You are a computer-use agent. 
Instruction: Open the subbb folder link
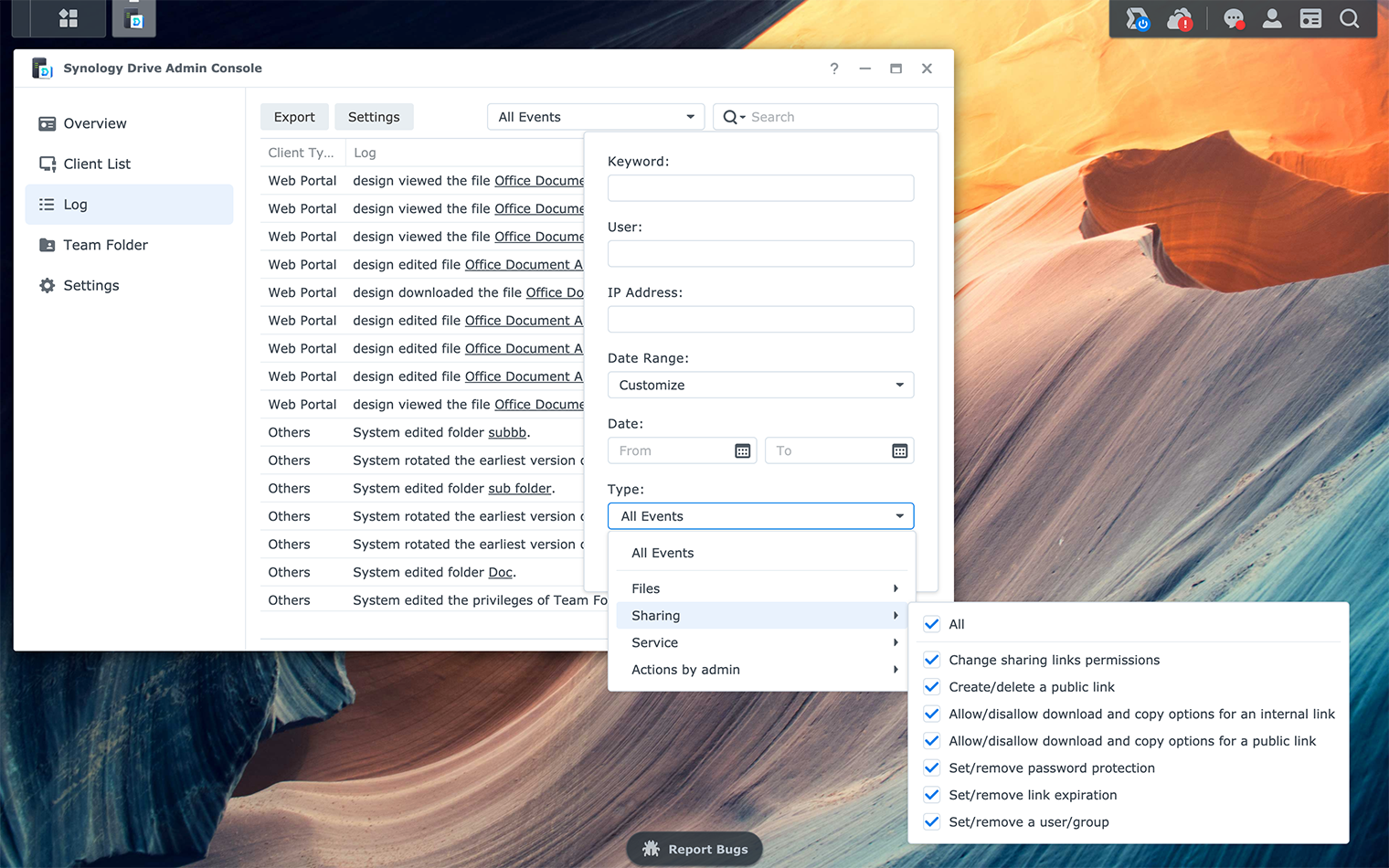pyautogui.click(x=507, y=432)
